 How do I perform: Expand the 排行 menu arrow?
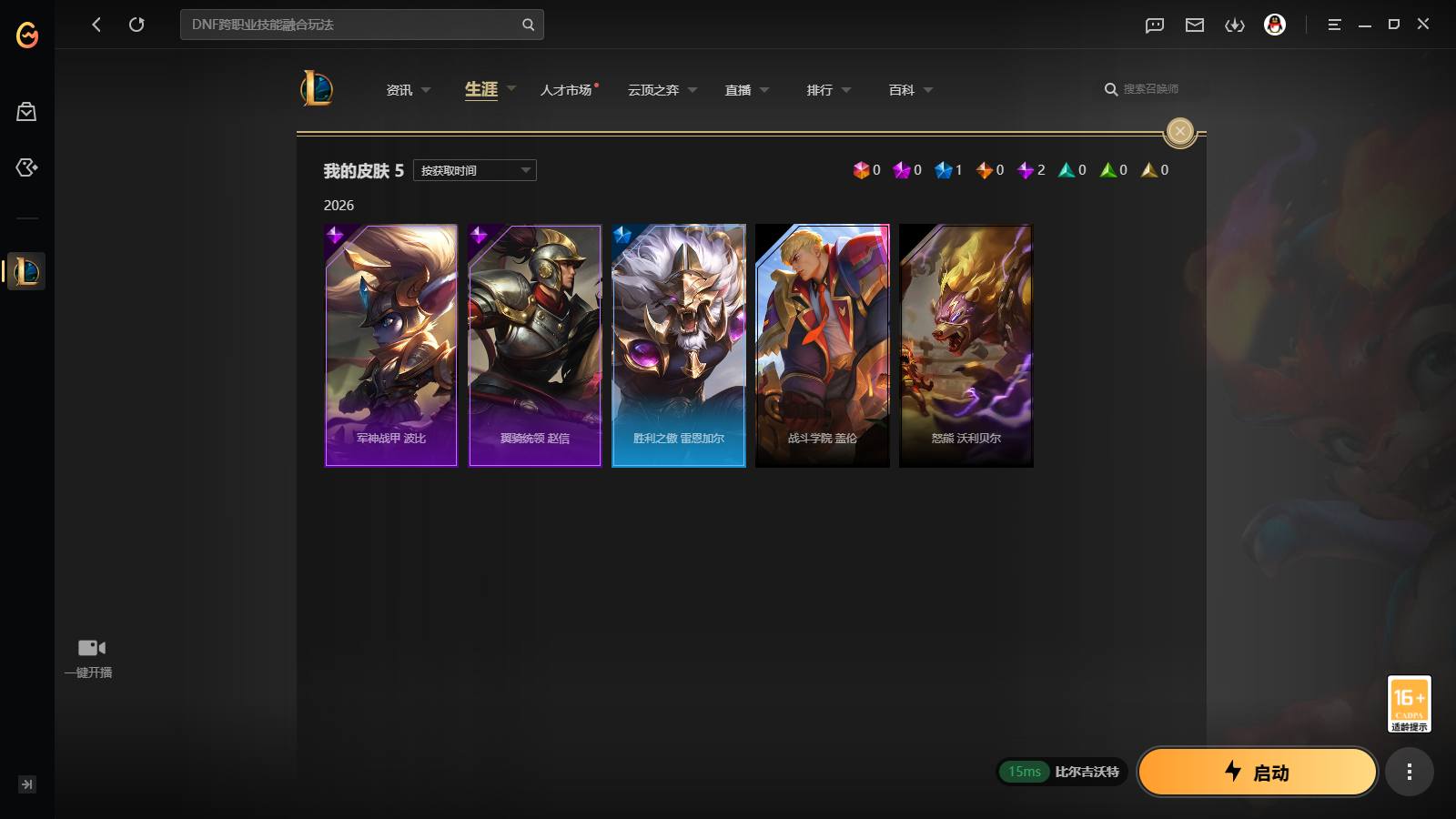pos(846,90)
